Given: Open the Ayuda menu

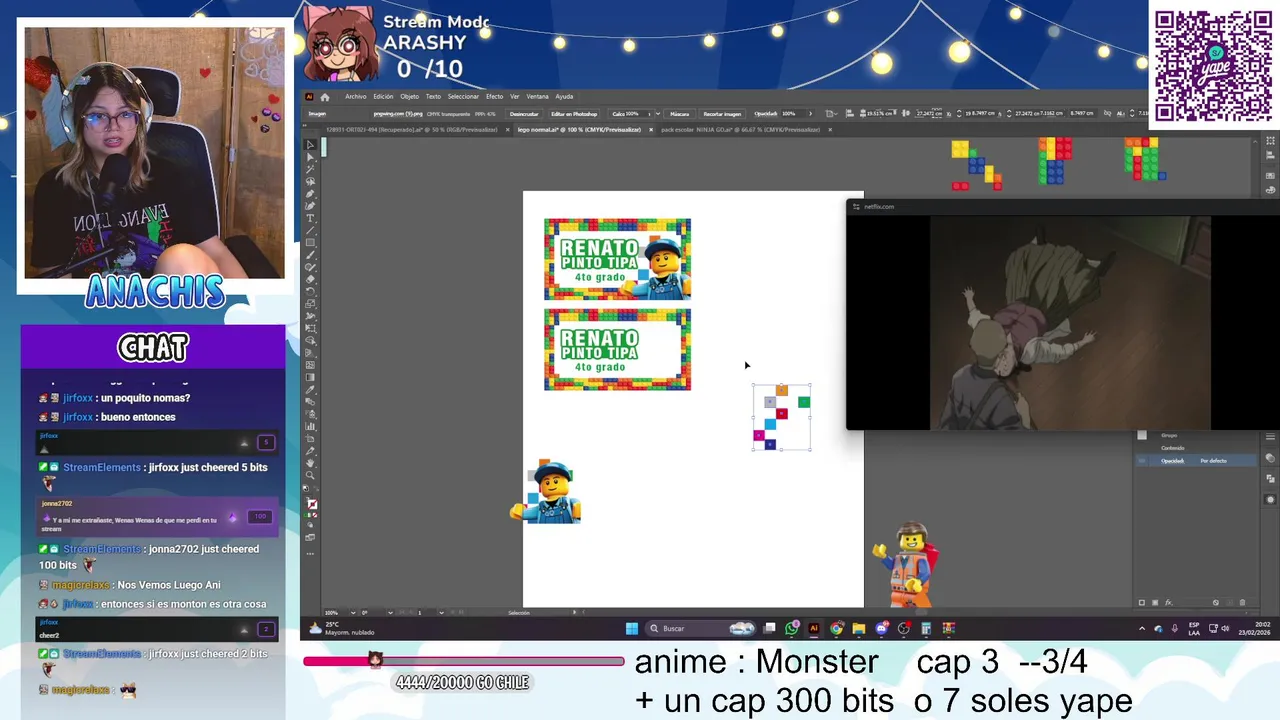Looking at the screenshot, I should (x=564, y=97).
